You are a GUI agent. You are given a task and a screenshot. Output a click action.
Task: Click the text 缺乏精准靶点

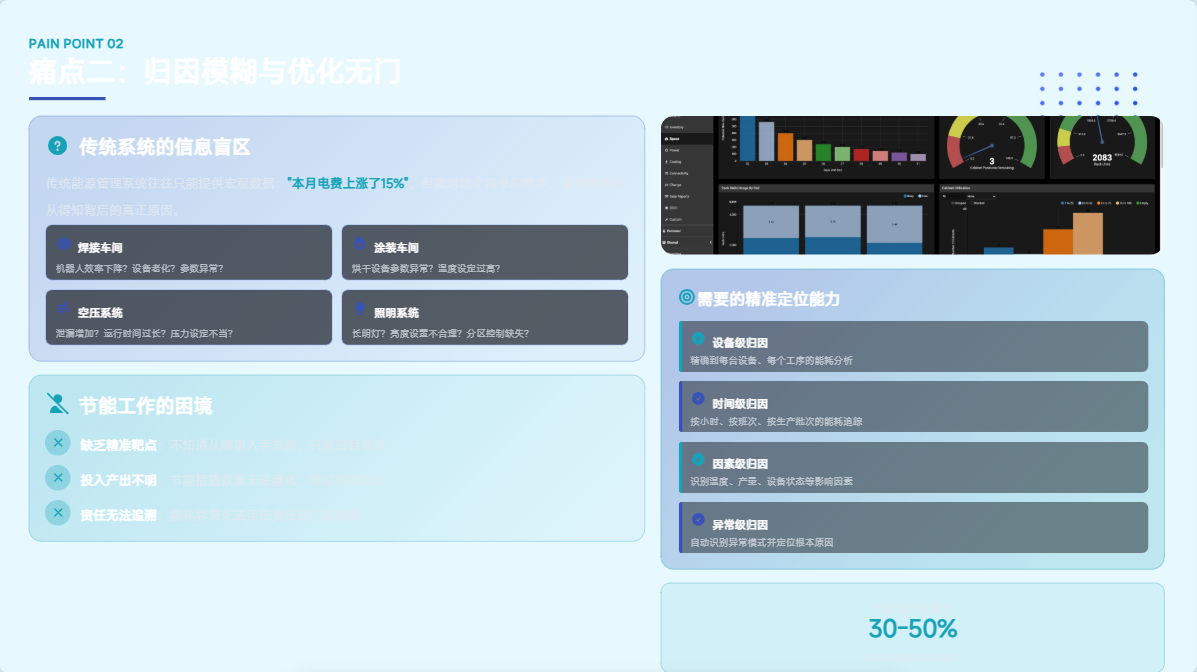coord(118,445)
